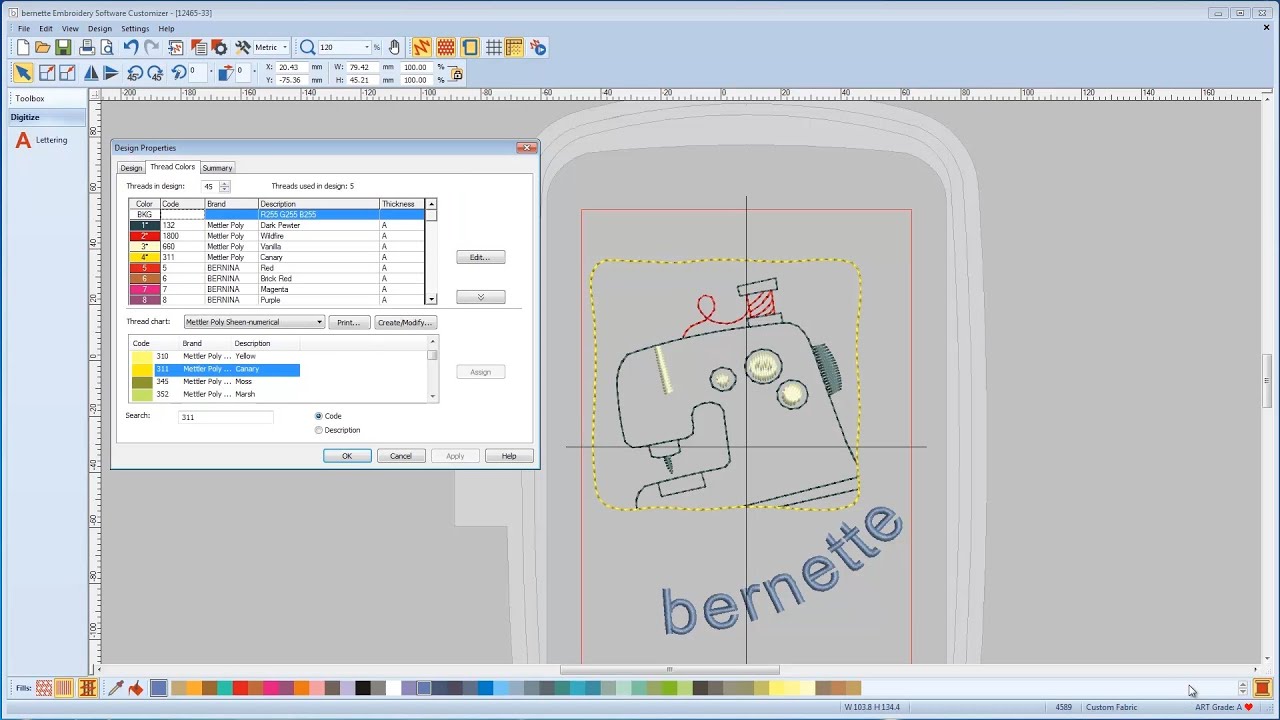1280x720 pixels.
Task: Select the outline stitch fill icon
Action: 44,688
